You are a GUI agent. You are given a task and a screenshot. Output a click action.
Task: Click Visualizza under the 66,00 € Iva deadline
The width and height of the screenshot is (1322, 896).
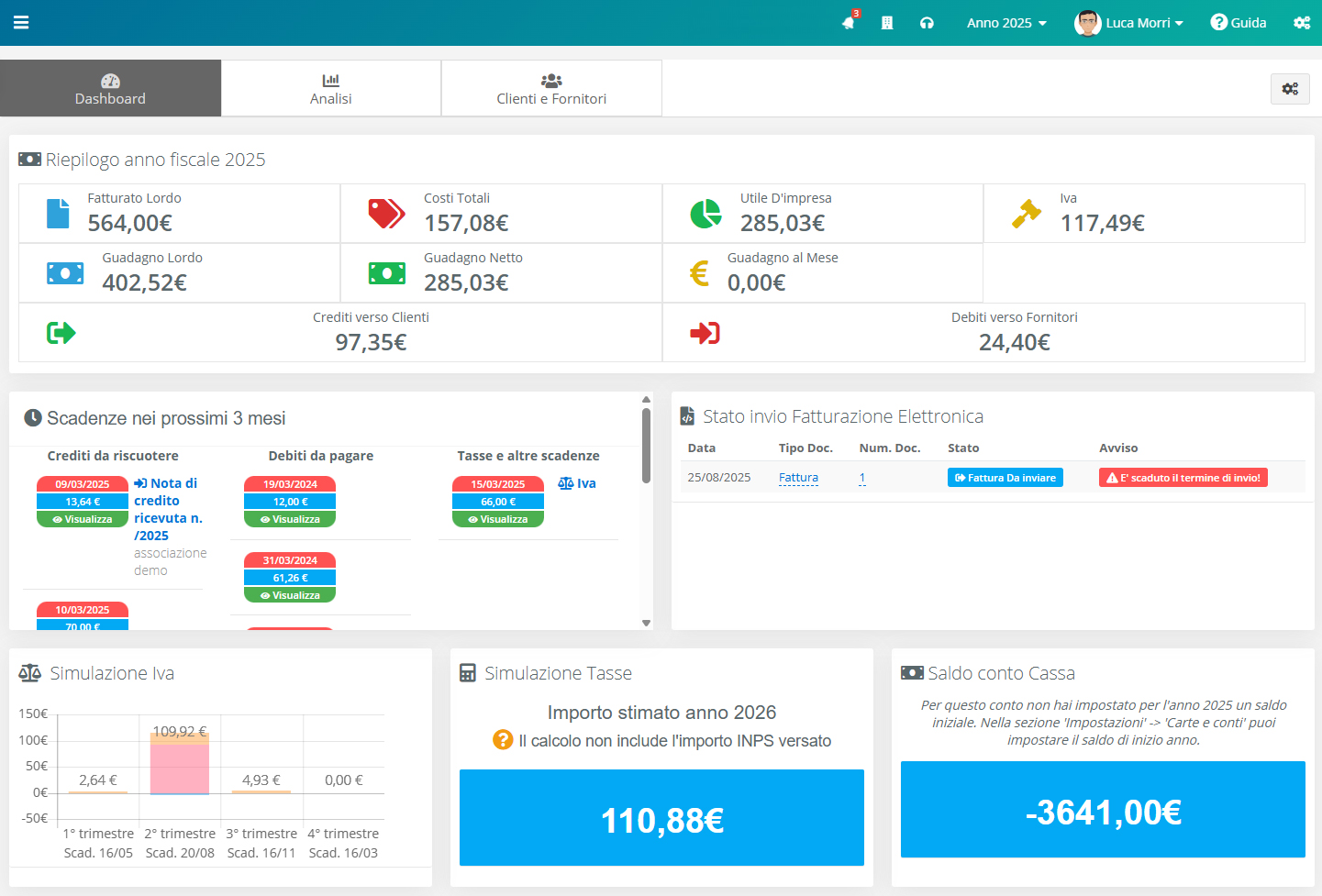tap(498, 519)
